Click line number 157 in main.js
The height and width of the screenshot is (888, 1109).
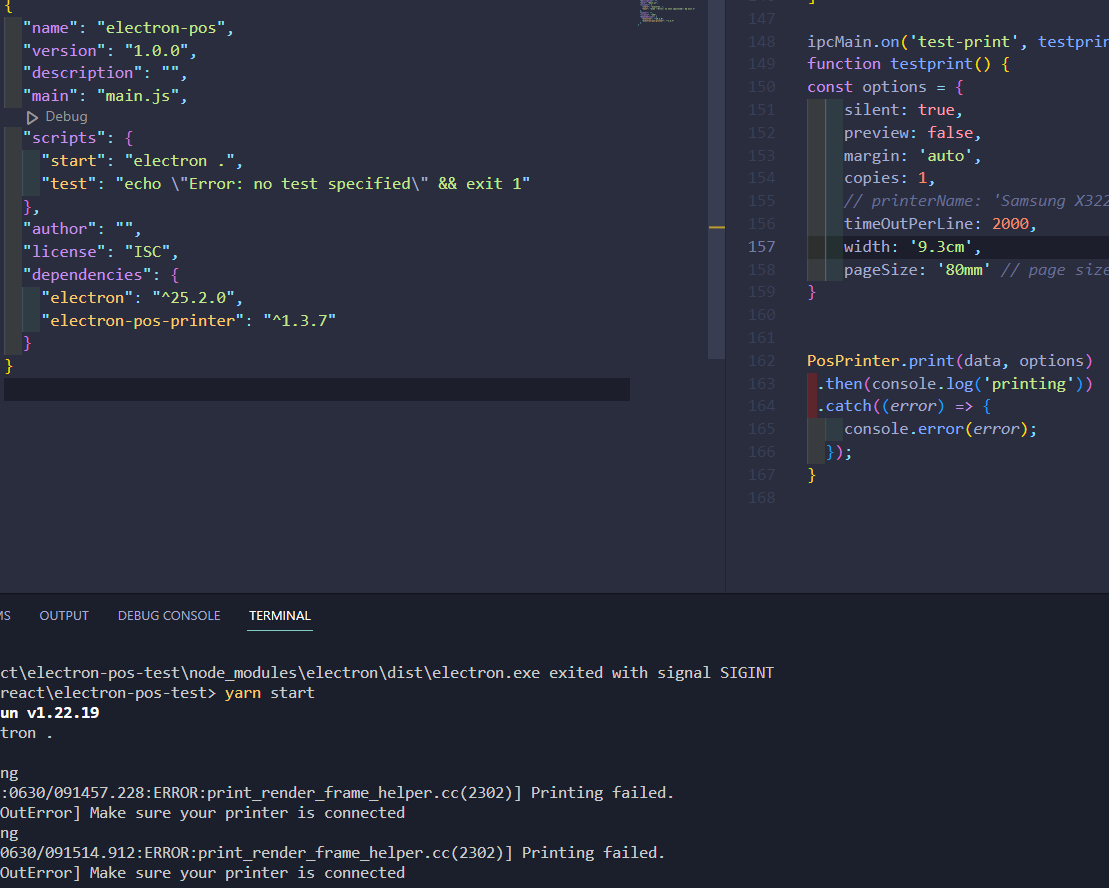[x=761, y=246]
